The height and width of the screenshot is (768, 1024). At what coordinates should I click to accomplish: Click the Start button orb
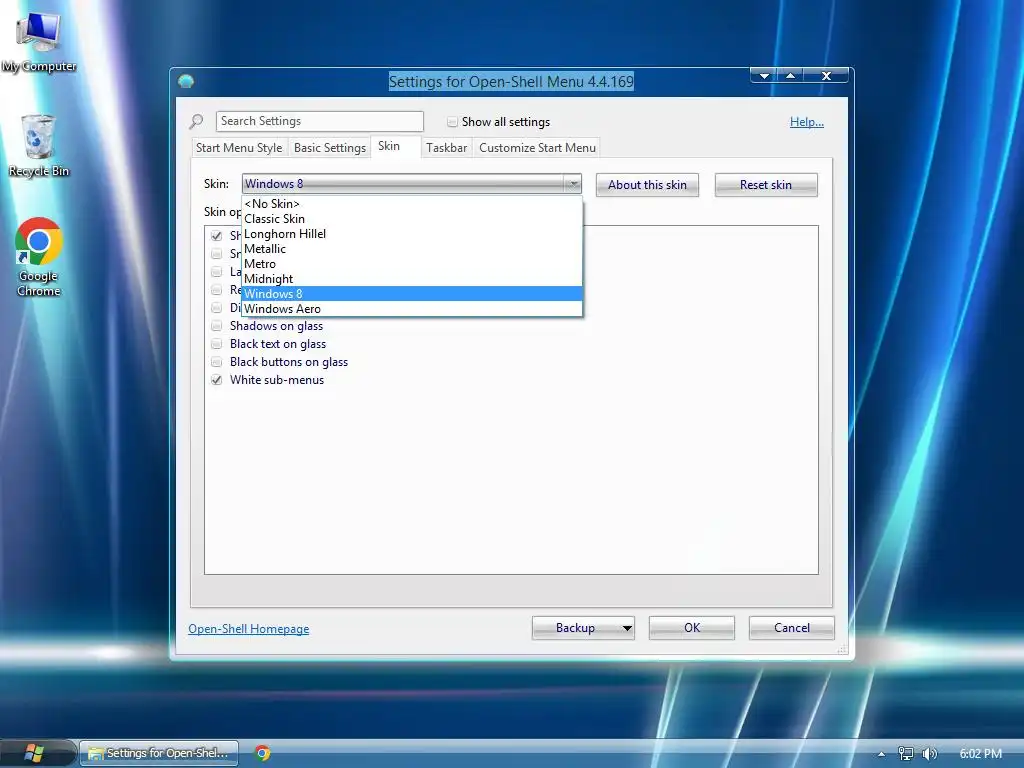[34, 753]
